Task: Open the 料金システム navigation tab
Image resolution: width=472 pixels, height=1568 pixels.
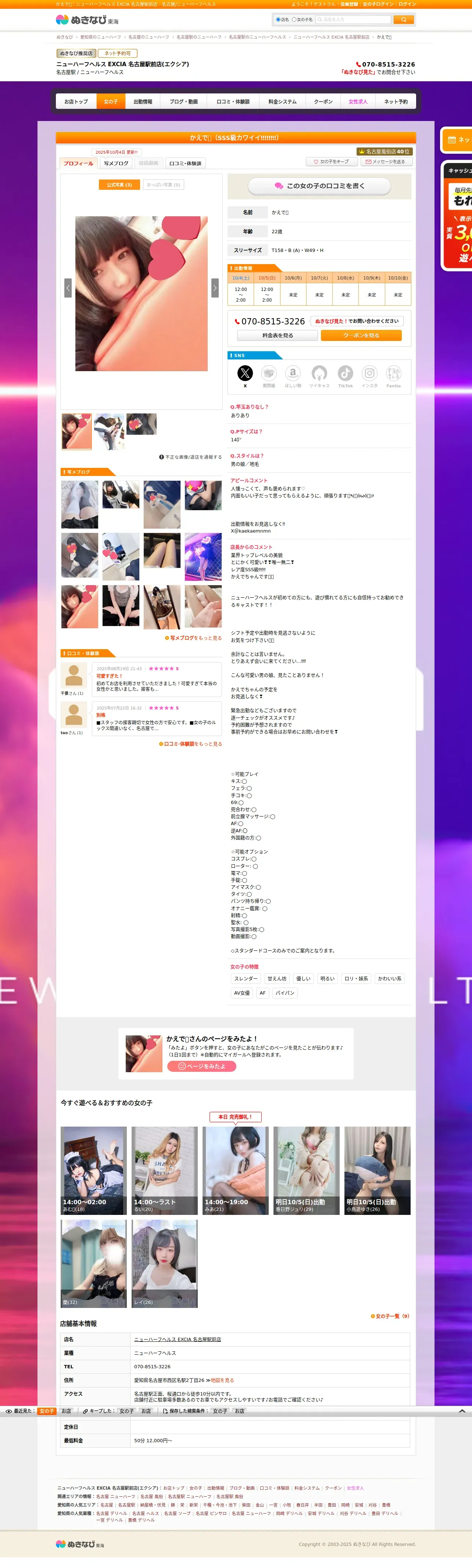Action: click(282, 102)
